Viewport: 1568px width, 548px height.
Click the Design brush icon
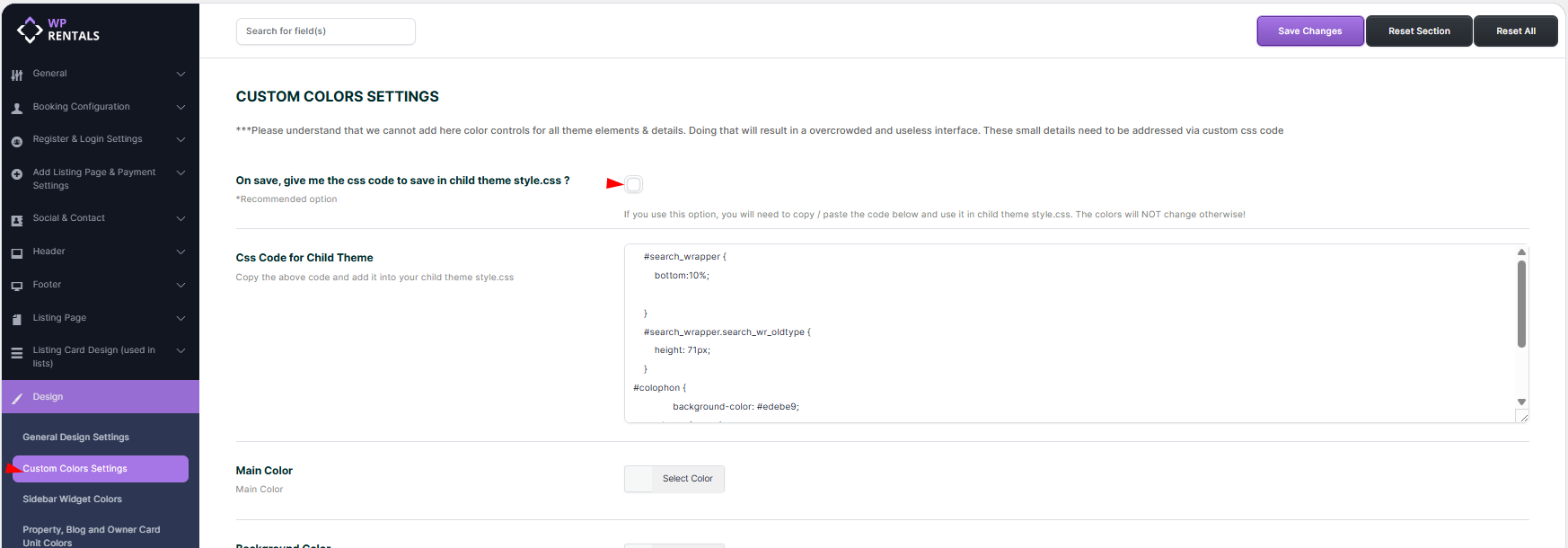pos(16,398)
